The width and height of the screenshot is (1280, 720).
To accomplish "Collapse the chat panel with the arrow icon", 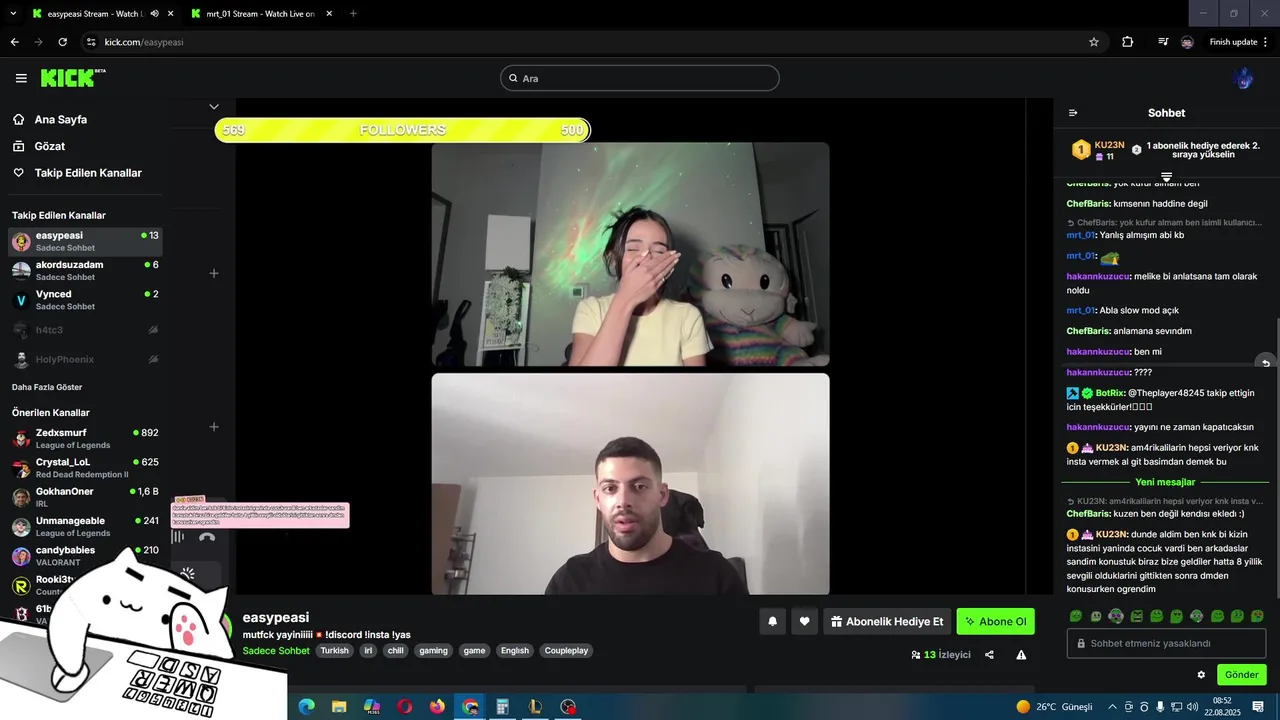I will click(1073, 113).
